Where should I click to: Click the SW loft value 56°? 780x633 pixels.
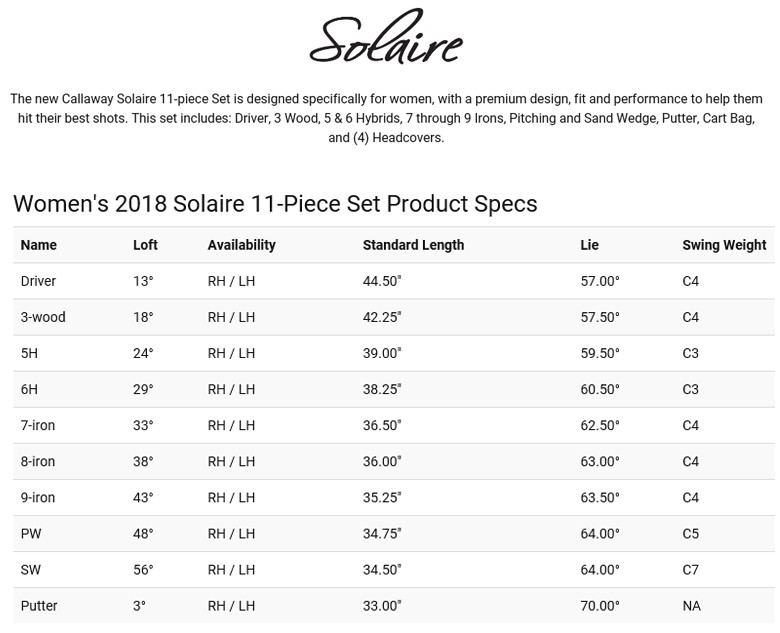(x=143, y=570)
